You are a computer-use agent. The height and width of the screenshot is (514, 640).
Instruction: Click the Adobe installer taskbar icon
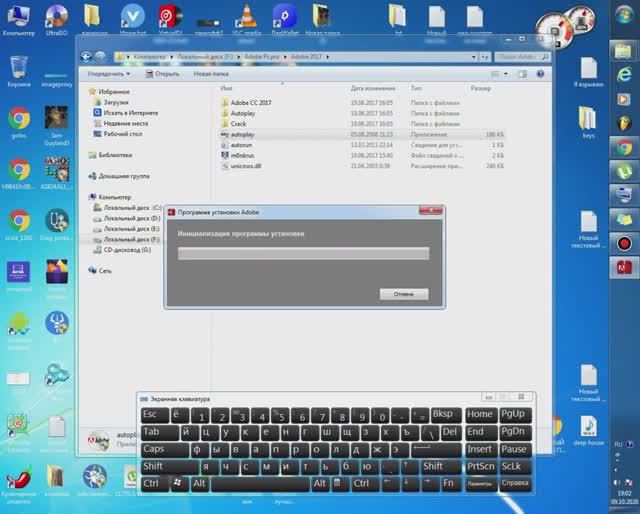(624, 267)
